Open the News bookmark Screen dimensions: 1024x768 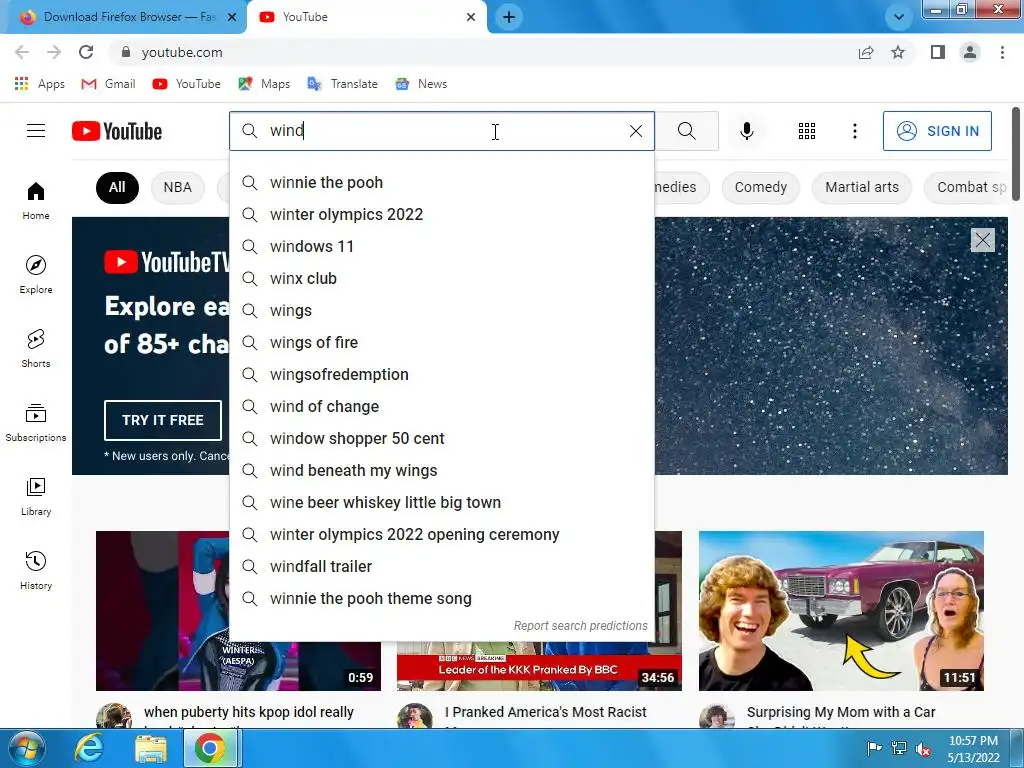click(x=421, y=84)
